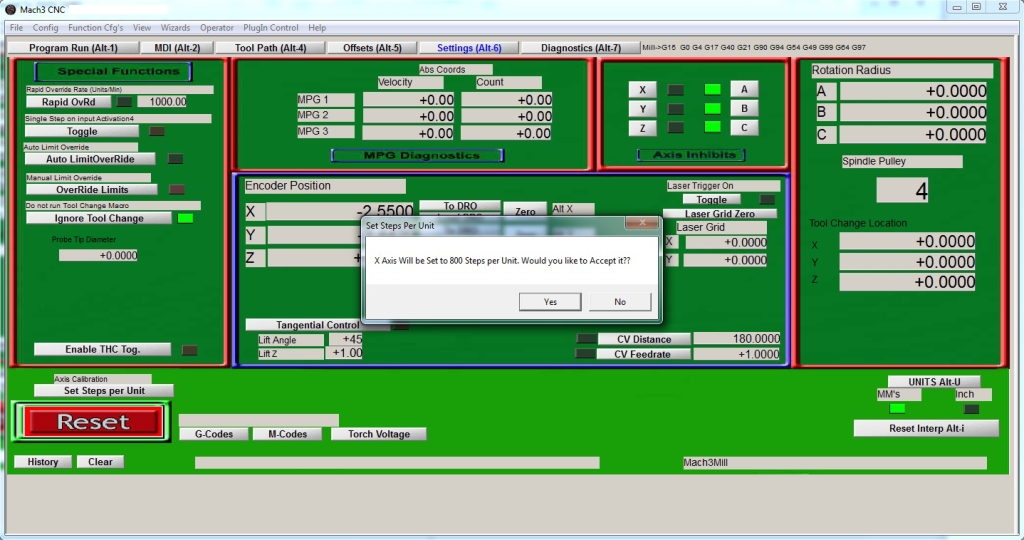
Task: Switch to Offsets (Alt-5) tab
Action: coord(372,48)
